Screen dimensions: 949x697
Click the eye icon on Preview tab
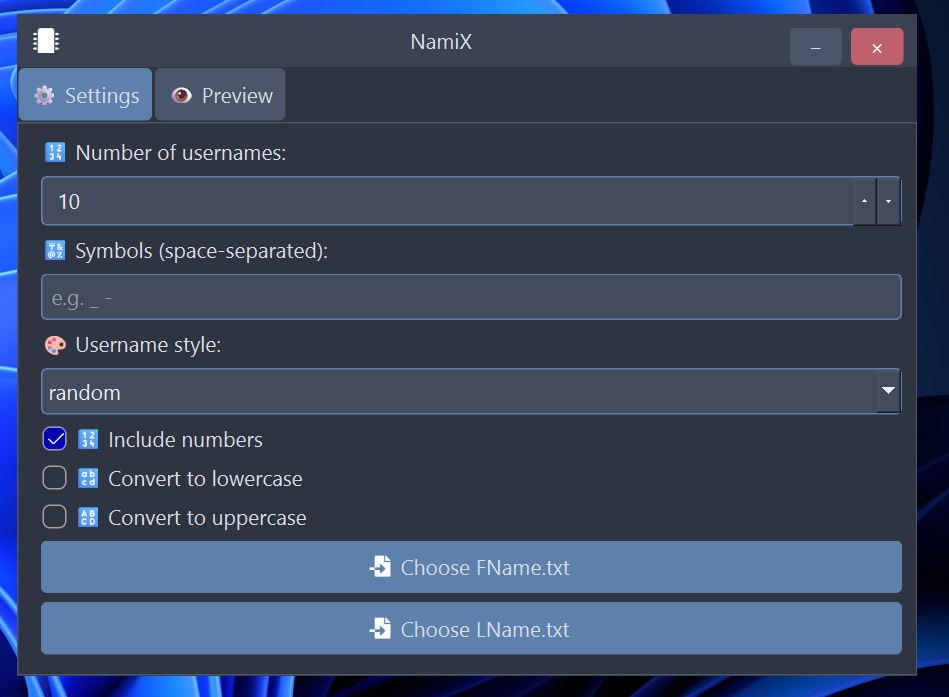click(x=182, y=95)
